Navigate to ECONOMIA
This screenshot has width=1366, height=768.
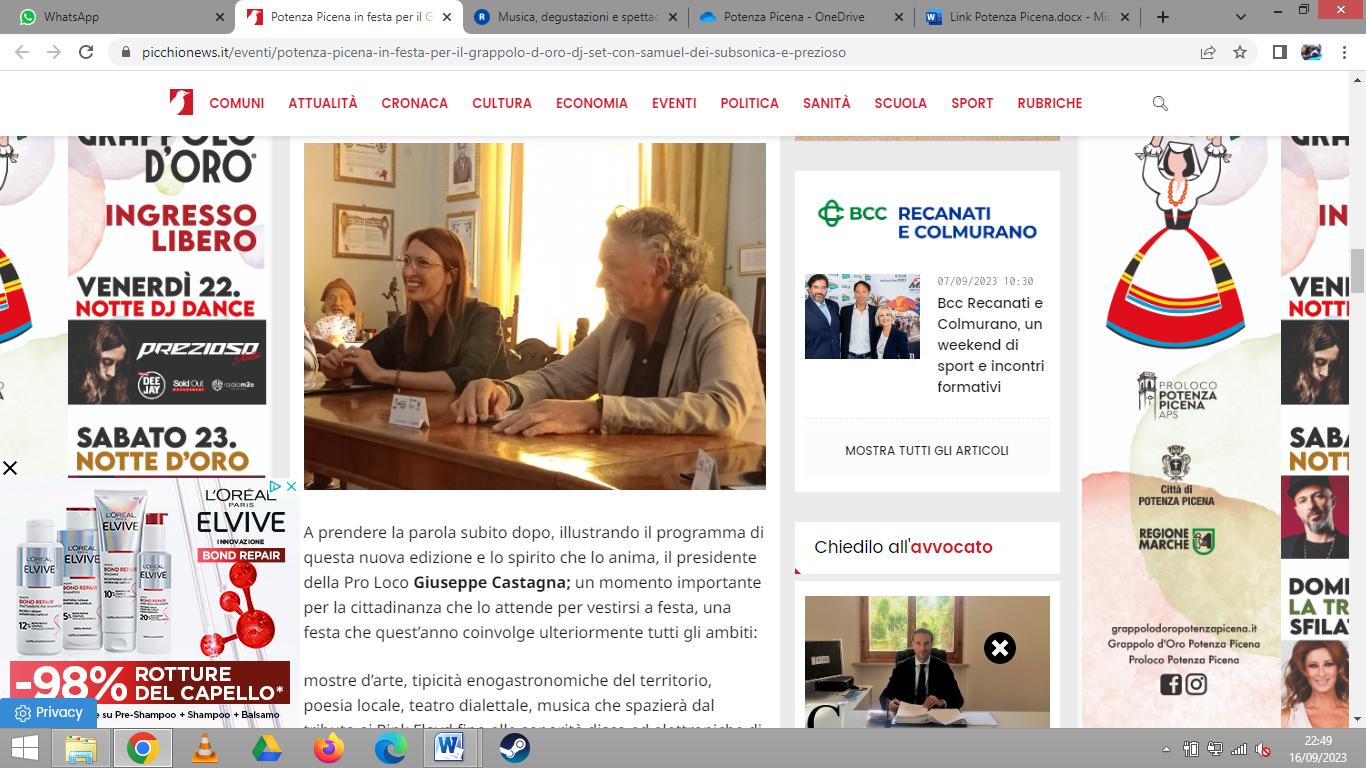click(x=592, y=103)
